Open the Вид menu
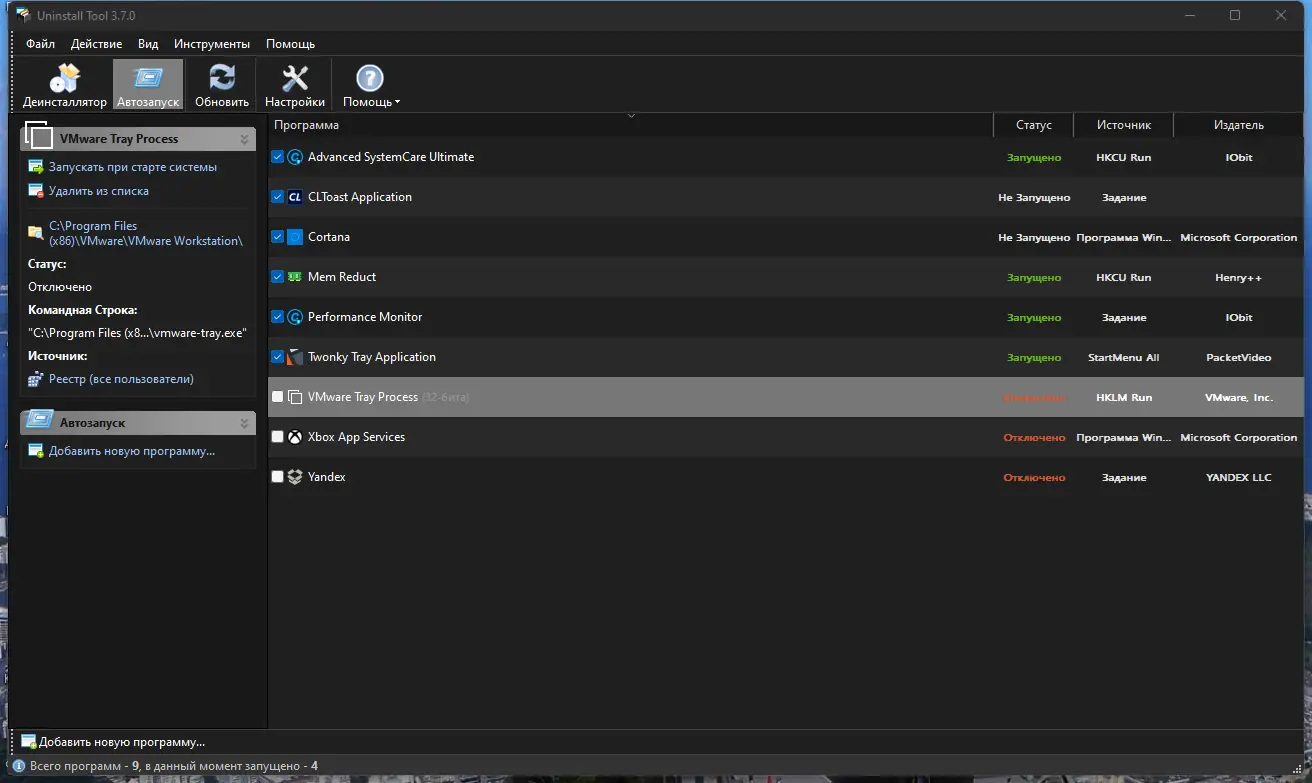Viewport: 1312px width, 783px height. (x=148, y=44)
